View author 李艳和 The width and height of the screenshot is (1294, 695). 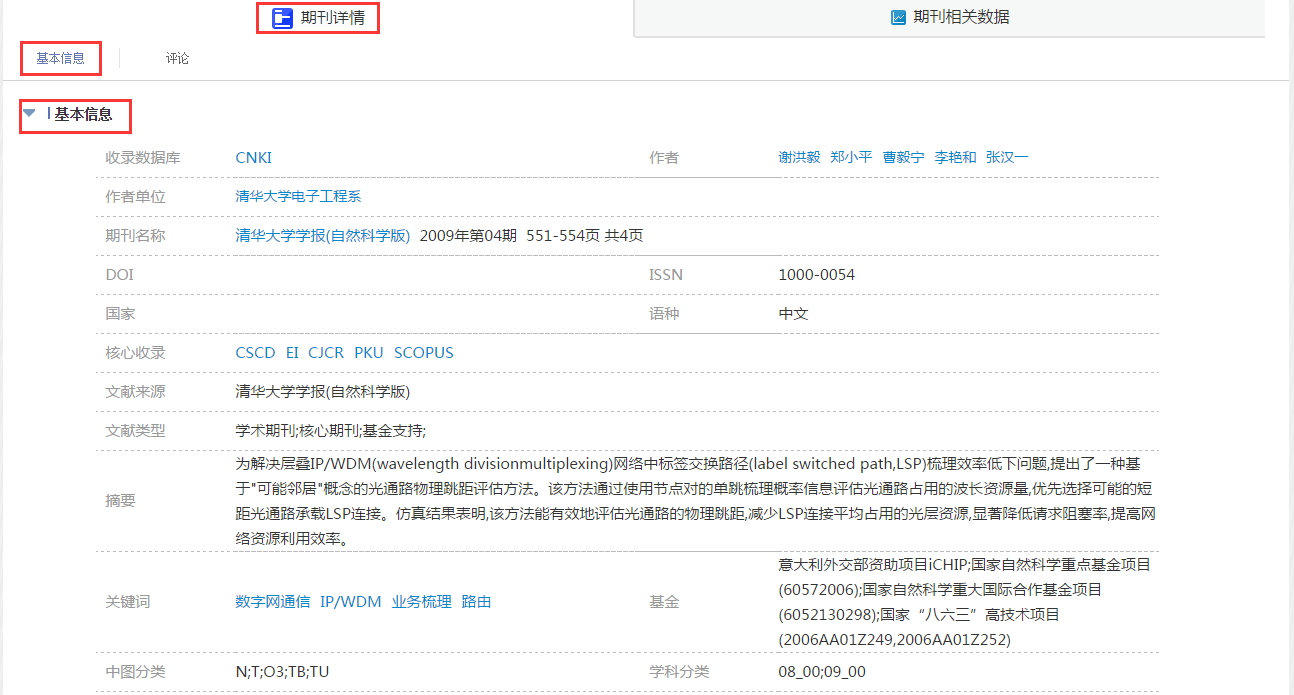click(955, 158)
